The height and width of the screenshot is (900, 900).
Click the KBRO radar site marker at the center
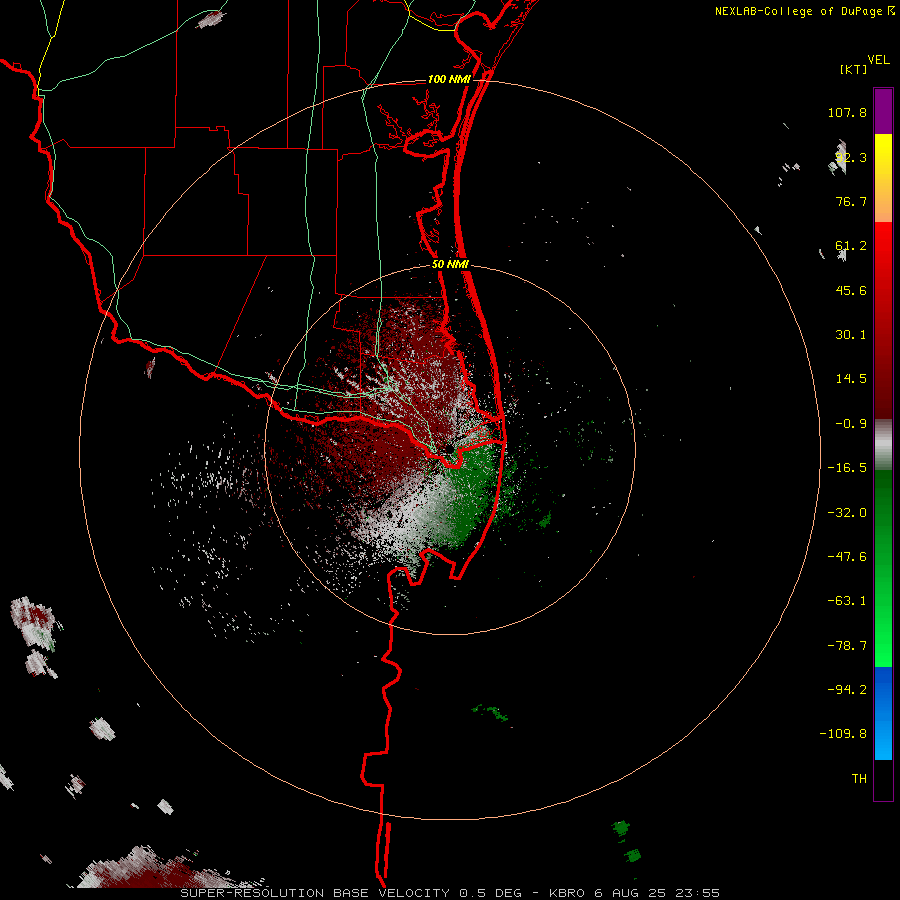tap(449, 449)
